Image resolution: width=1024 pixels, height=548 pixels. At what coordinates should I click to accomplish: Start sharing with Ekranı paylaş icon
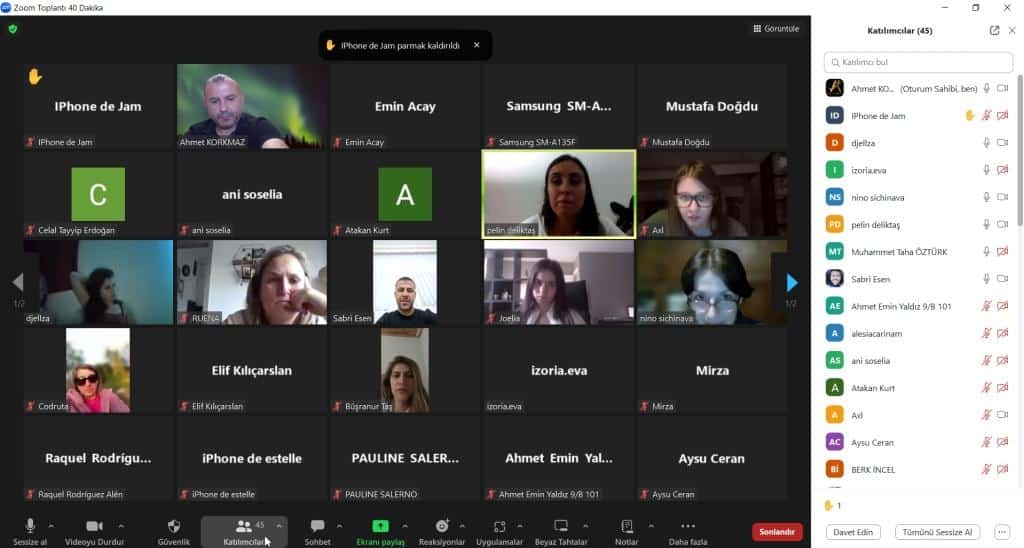coord(380,526)
